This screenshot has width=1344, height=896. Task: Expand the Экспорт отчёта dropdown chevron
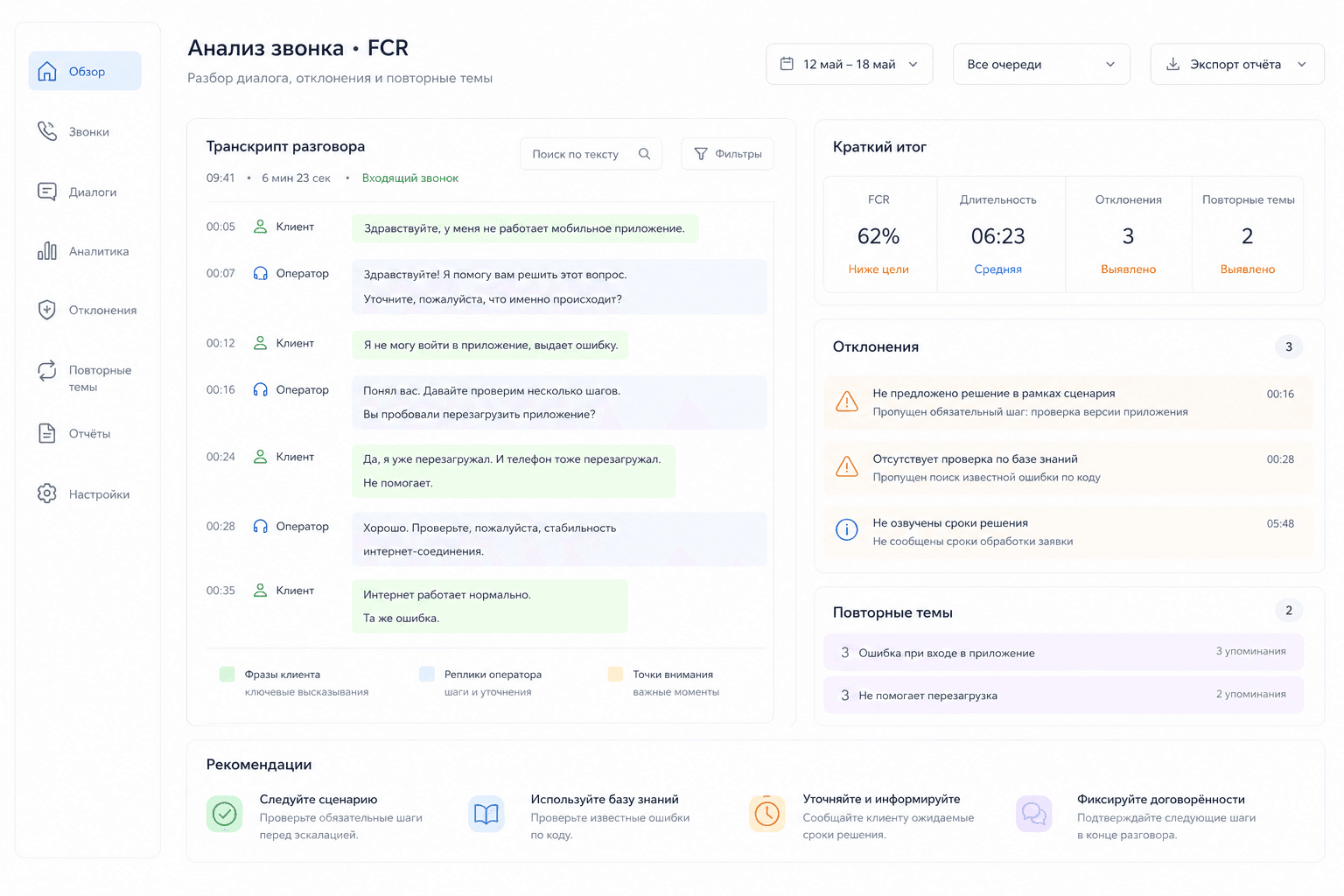coord(1302,64)
